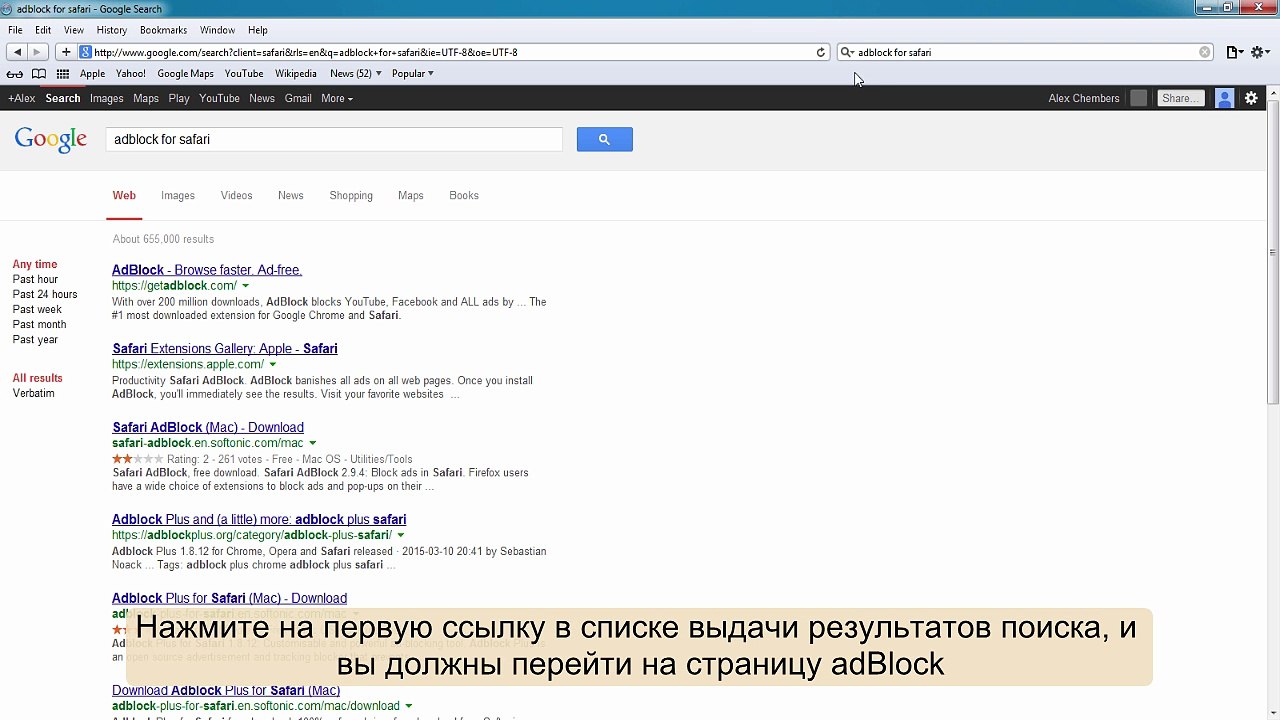The width and height of the screenshot is (1280, 720).
Task: Open Google settings gear in black bar
Action: 1251,98
